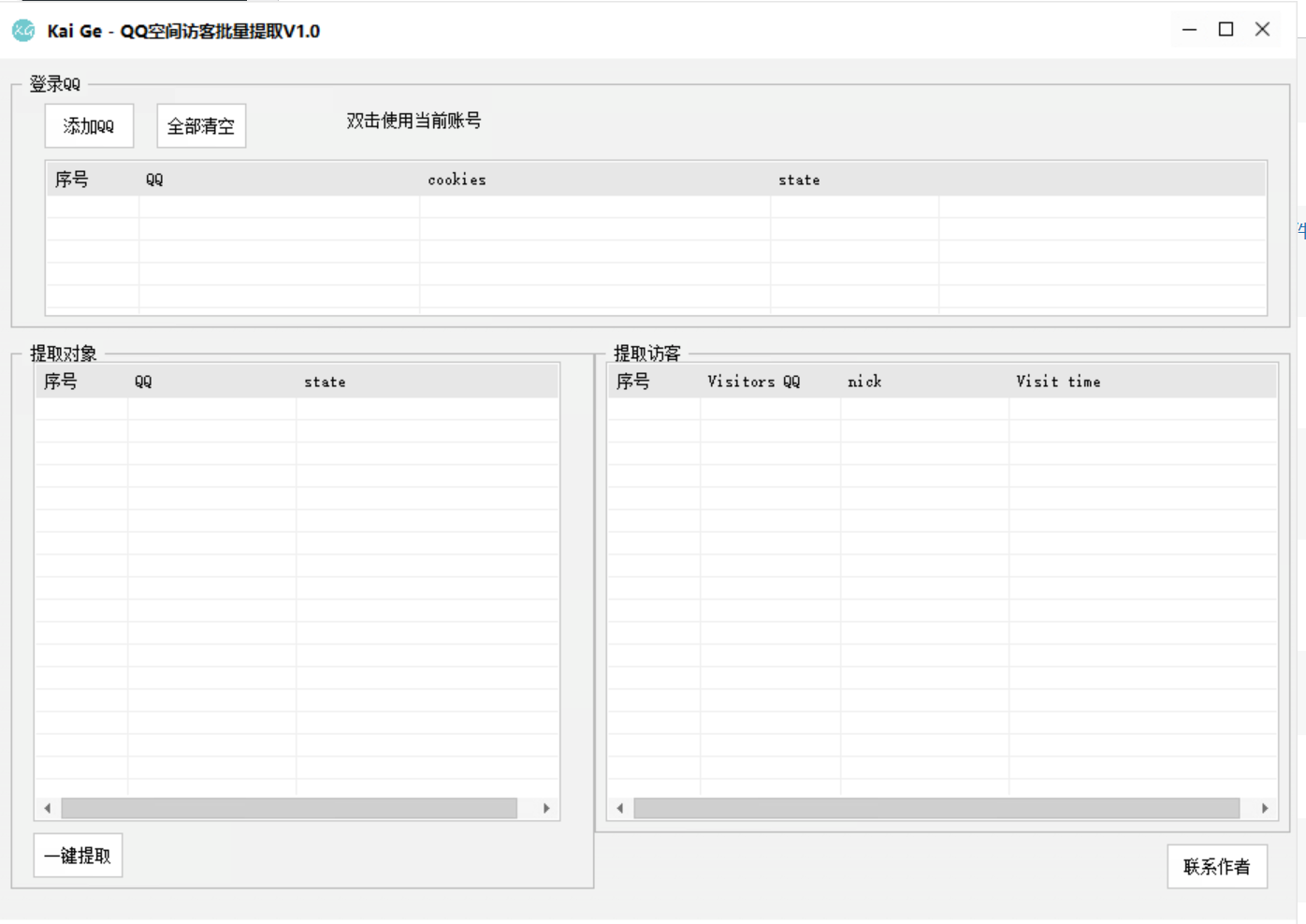
Task: Click the 全部清空 button
Action: tap(200, 124)
